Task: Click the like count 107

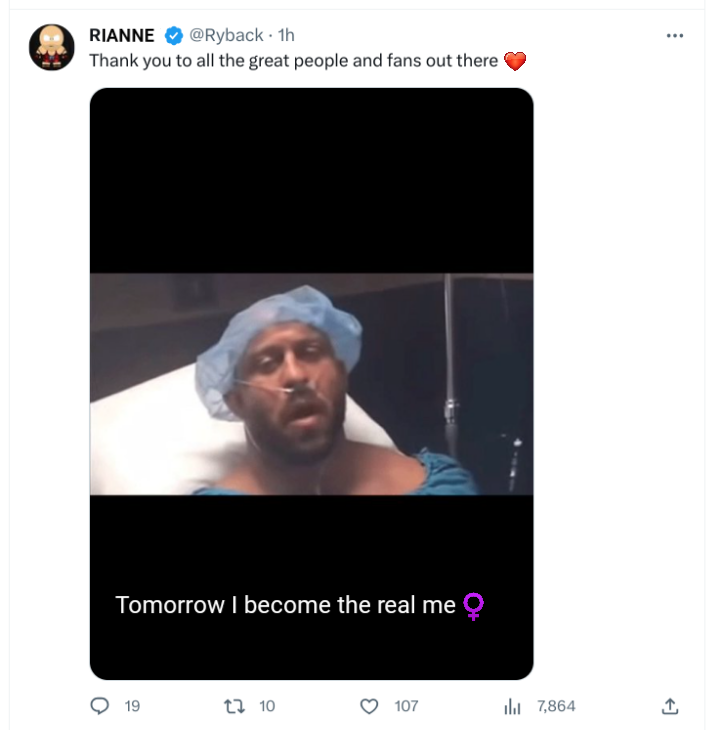Action: tap(406, 706)
